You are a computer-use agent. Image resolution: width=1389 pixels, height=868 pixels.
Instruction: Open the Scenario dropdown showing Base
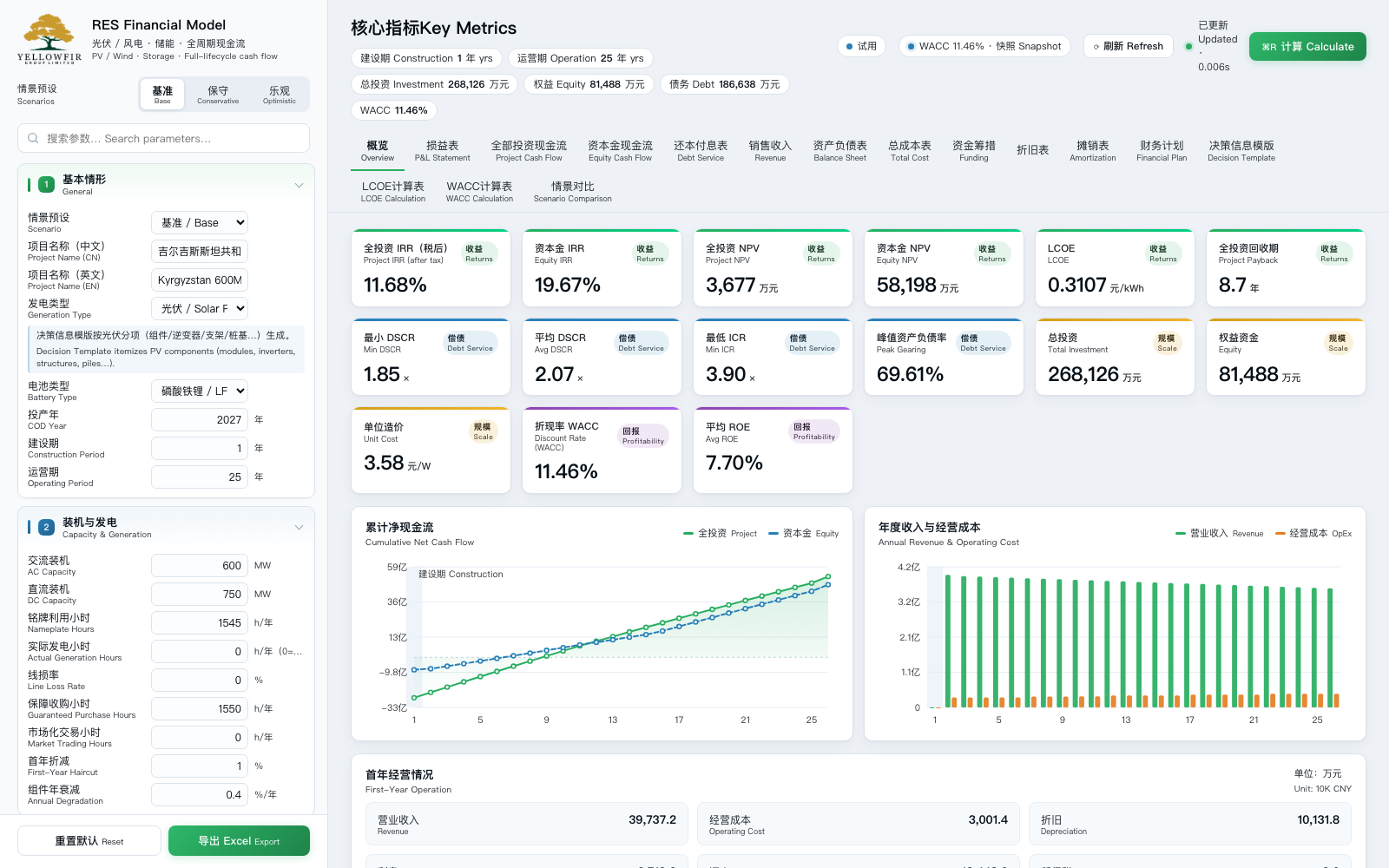tap(200, 223)
